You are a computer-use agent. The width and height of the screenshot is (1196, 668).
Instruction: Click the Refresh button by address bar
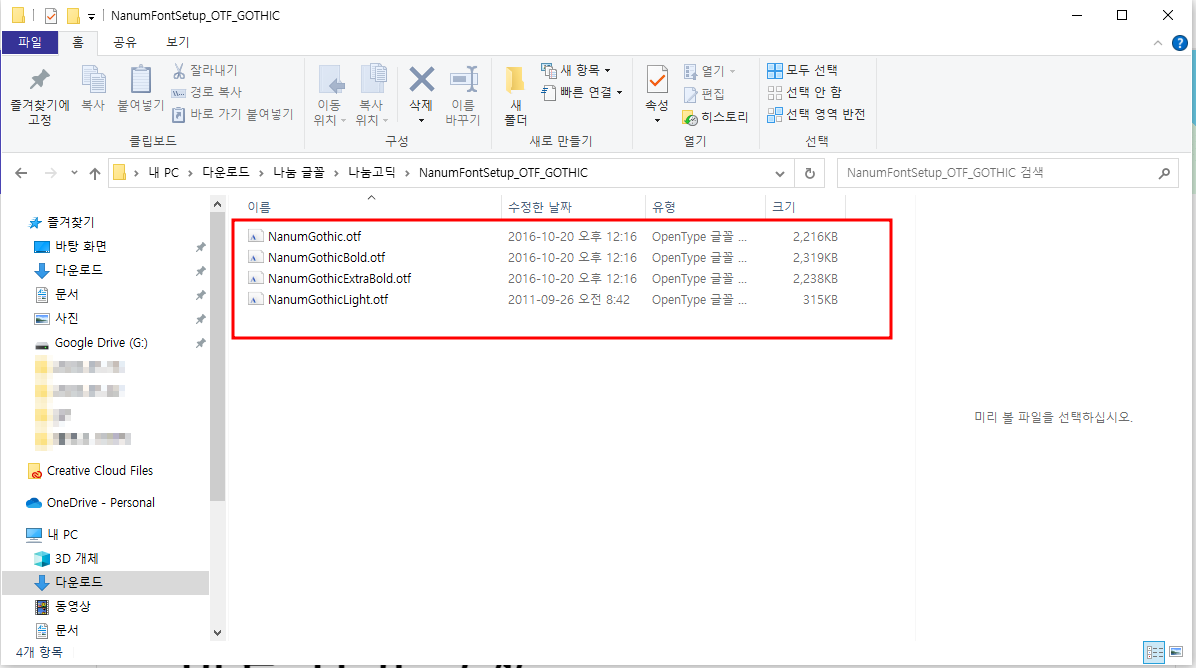[x=809, y=173]
